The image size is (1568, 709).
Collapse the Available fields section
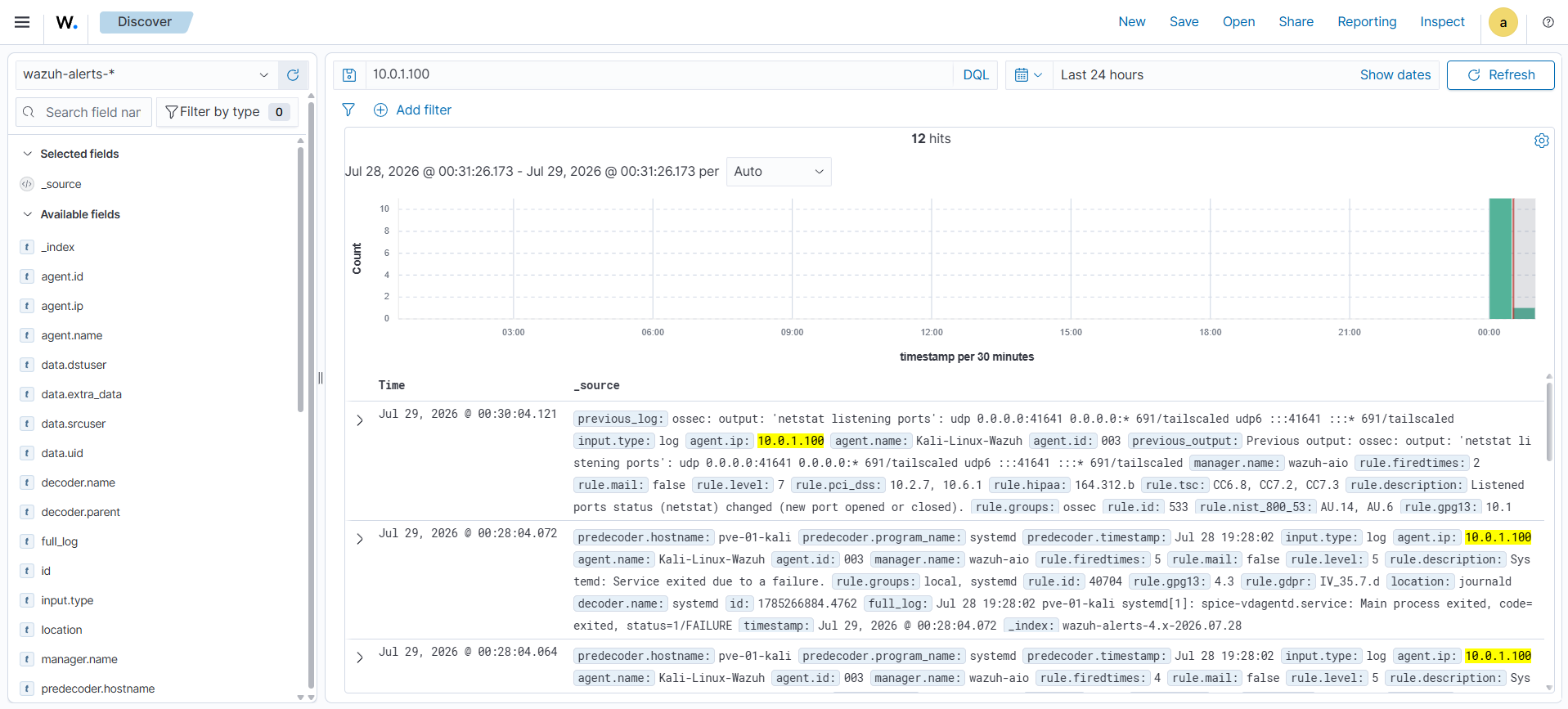pyautogui.click(x=28, y=214)
